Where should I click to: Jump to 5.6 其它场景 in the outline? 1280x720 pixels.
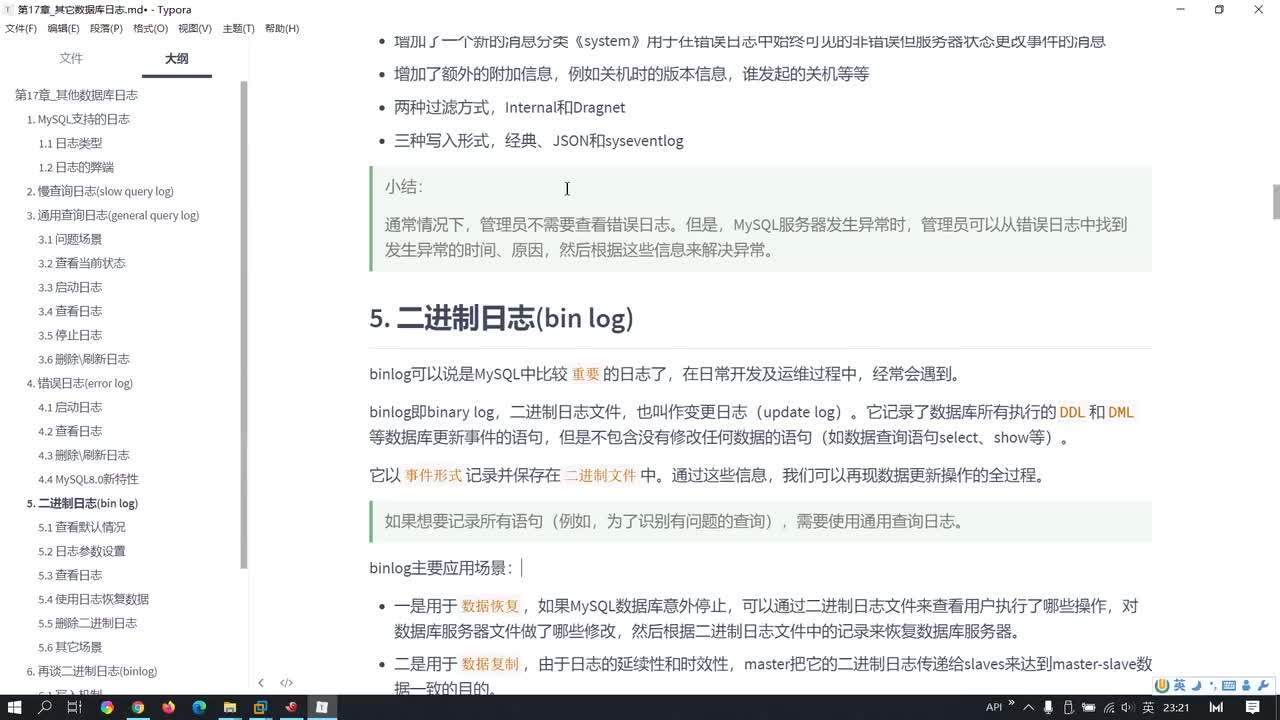pyautogui.click(x=70, y=647)
